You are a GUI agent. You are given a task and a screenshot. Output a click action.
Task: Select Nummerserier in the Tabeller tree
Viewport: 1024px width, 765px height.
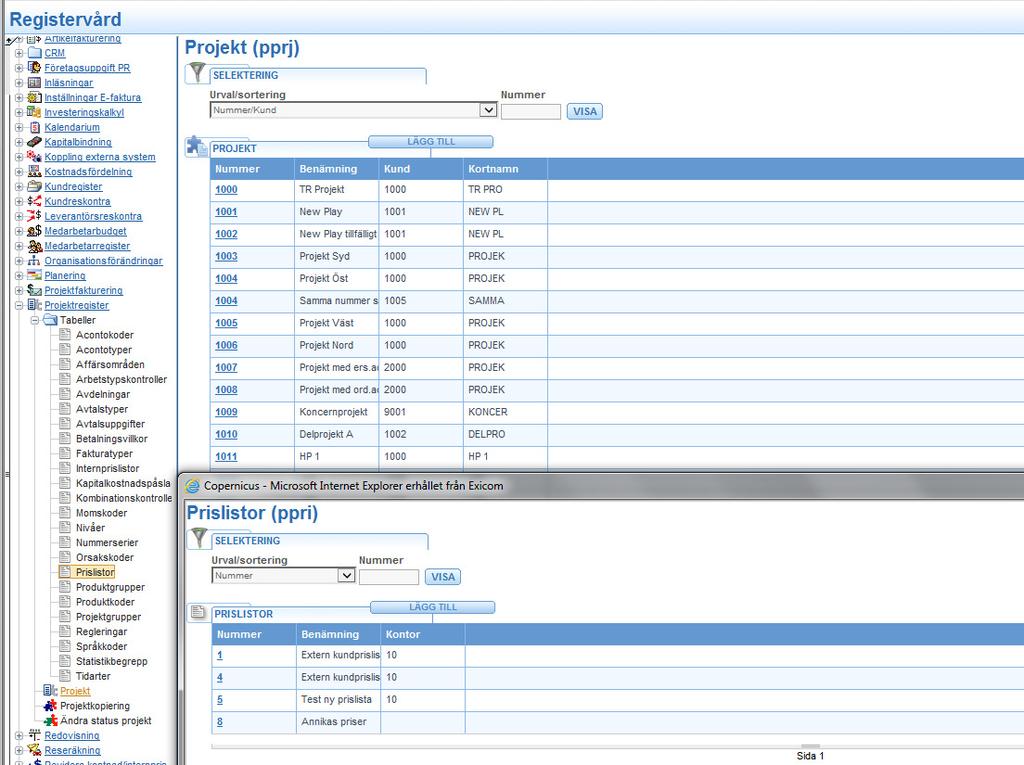[x=107, y=543]
